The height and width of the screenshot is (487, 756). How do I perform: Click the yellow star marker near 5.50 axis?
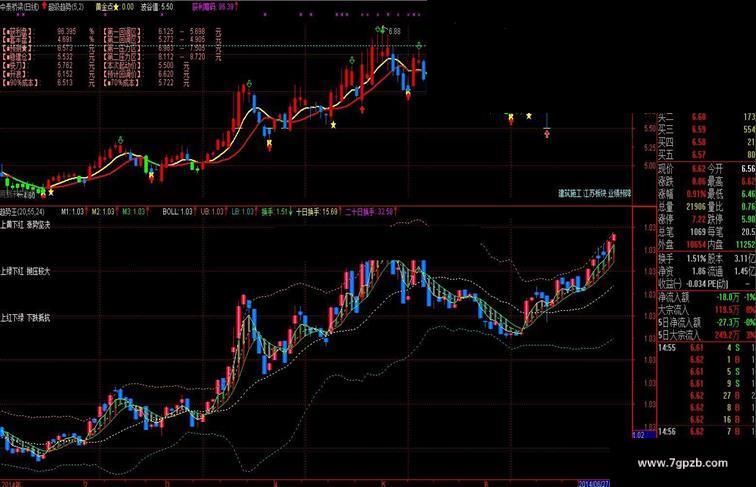click(x=529, y=116)
